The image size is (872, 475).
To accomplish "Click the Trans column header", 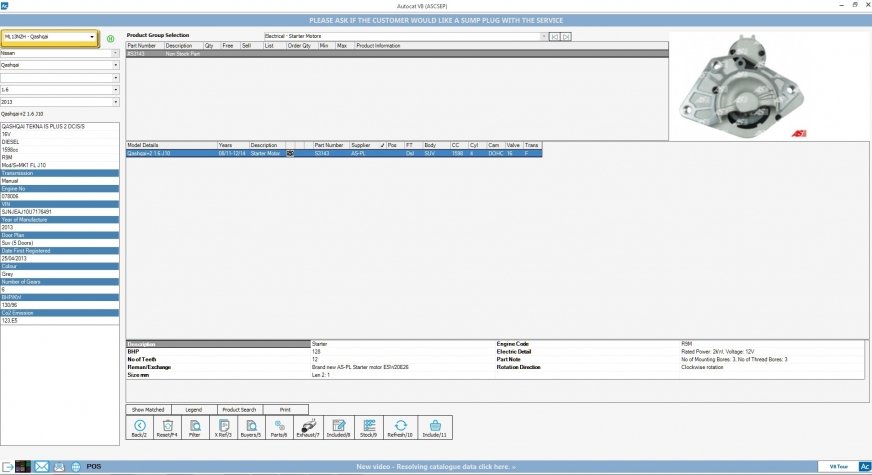I will click(531, 145).
